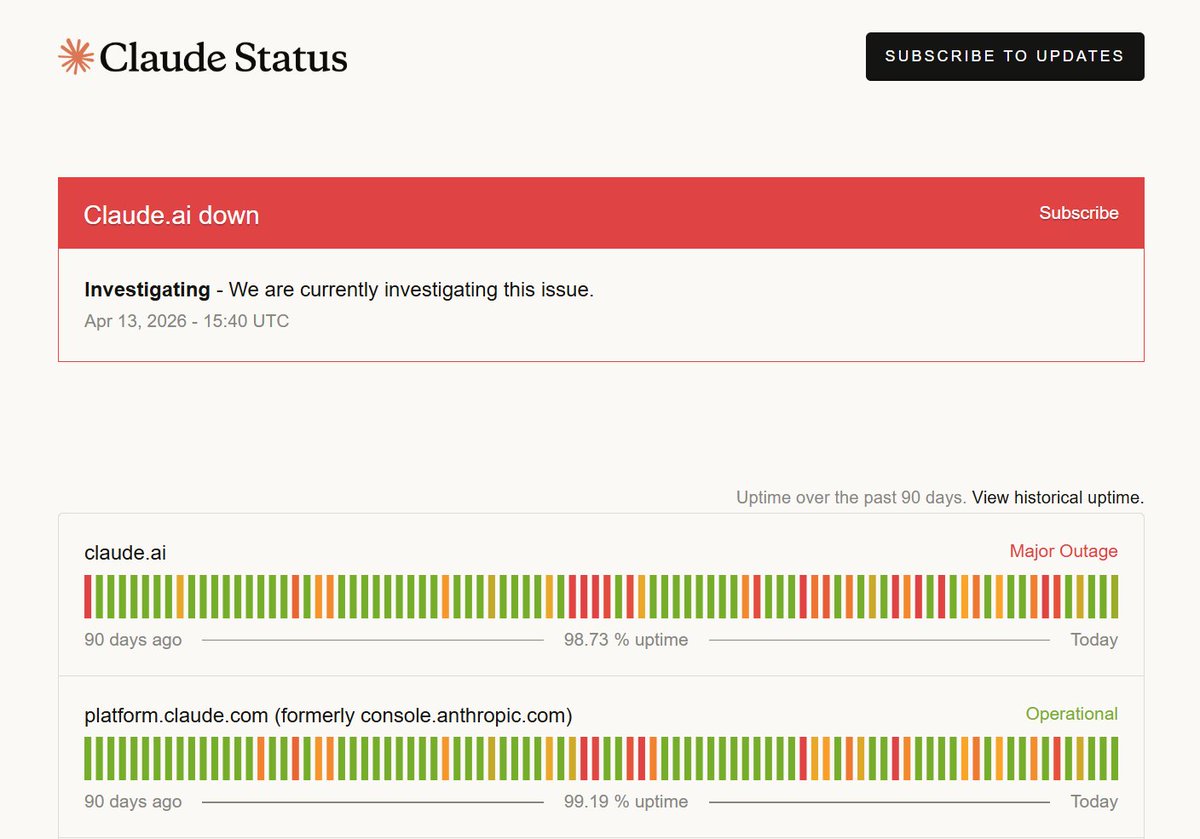Click the Operational status label
The width and height of the screenshot is (1200, 839).
pyautogui.click(x=1072, y=714)
